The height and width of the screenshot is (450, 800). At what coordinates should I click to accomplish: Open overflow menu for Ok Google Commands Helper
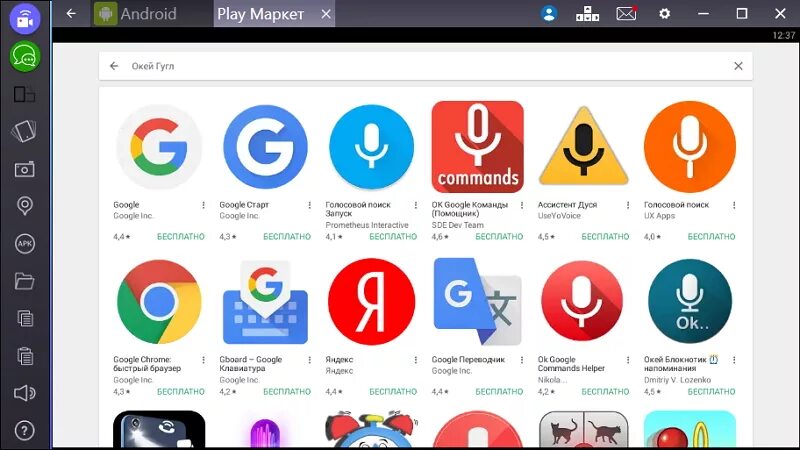[x=628, y=360]
